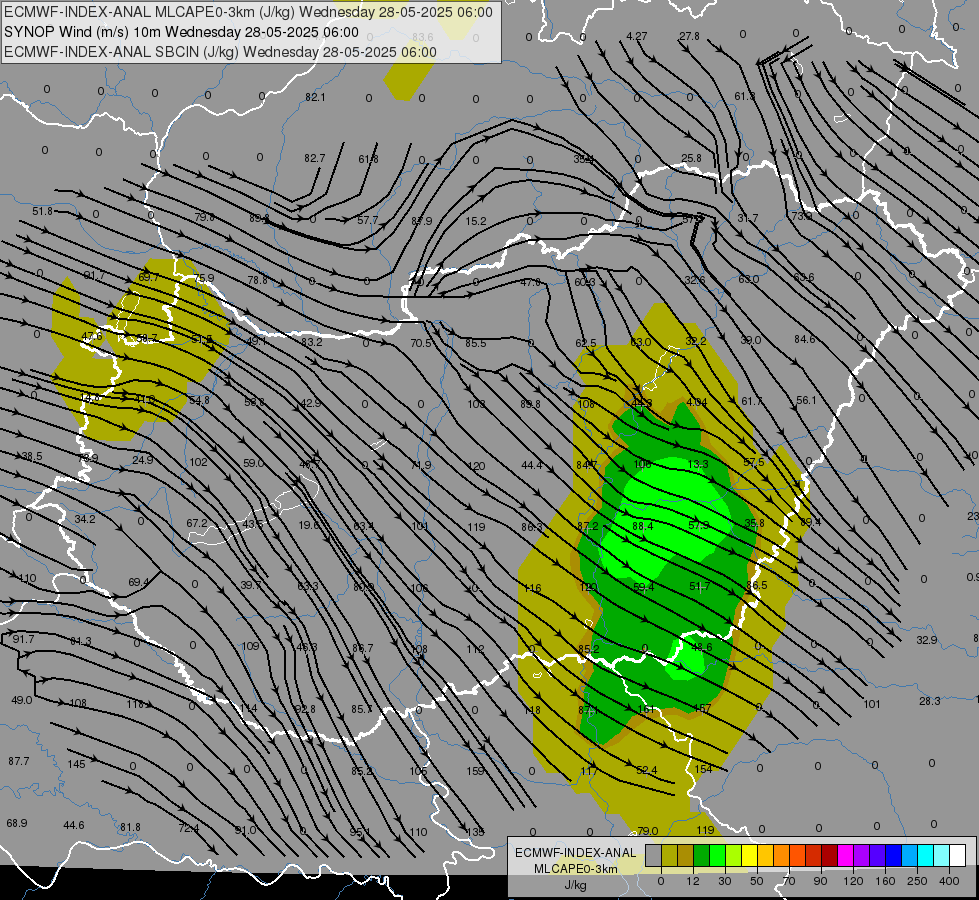Click the map value 68.9
Viewport: 979px width, 900px height.
coord(17,823)
